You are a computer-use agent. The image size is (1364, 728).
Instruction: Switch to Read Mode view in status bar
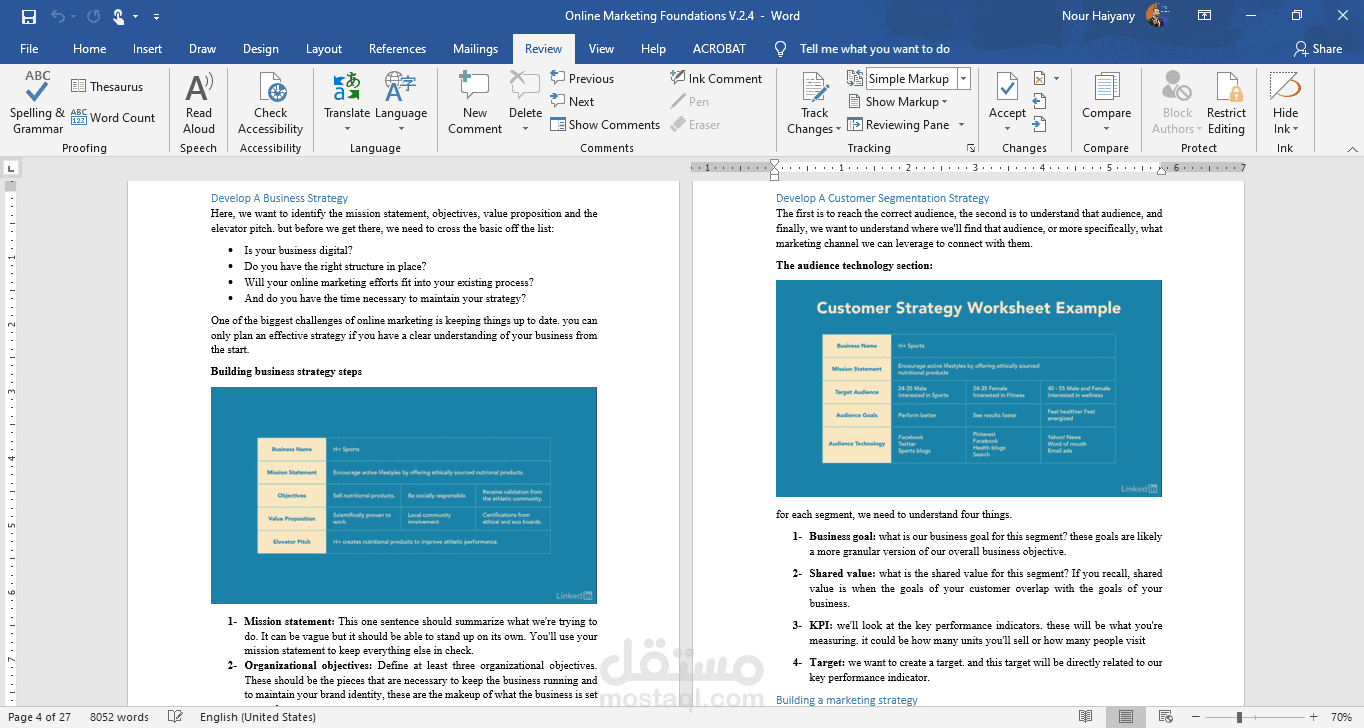(1086, 717)
